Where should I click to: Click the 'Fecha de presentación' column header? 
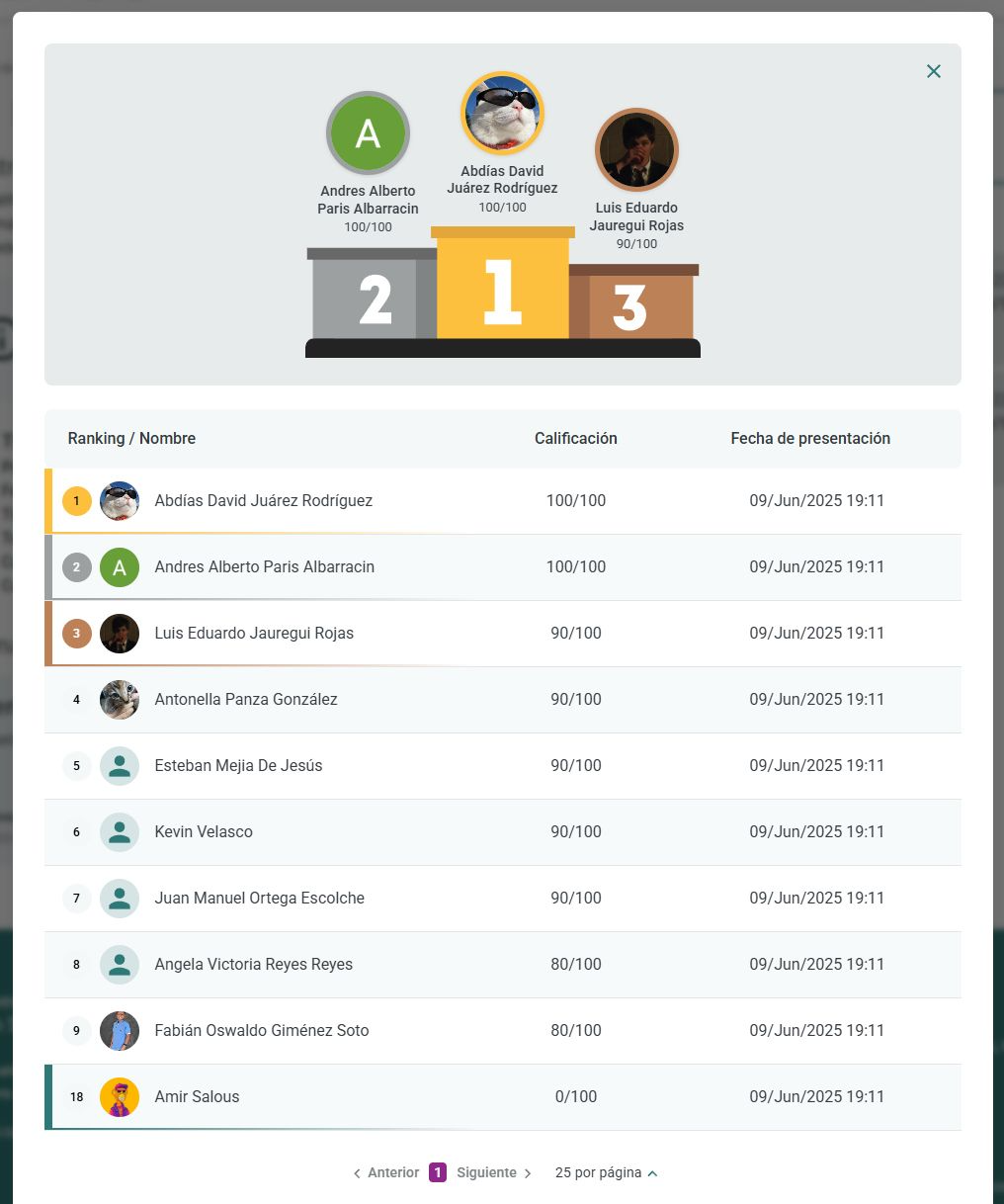tap(810, 439)
